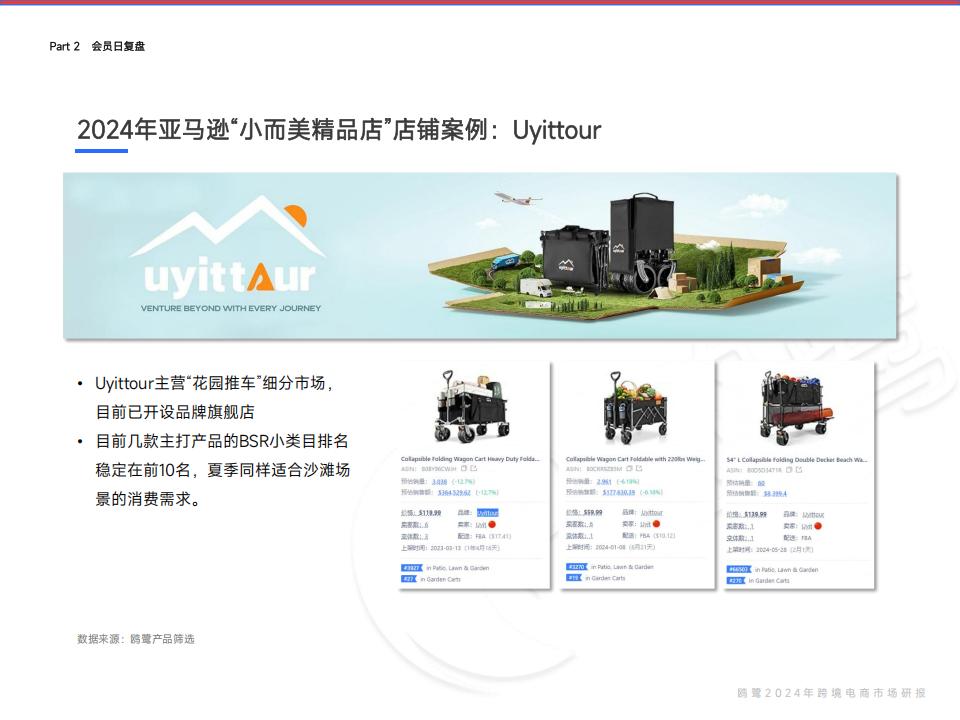This screenshot has height=720, width=960.
Task: Open Collapsible Wagon Cart Foldable with 220lbs title
Action: [x=636, y=459]
